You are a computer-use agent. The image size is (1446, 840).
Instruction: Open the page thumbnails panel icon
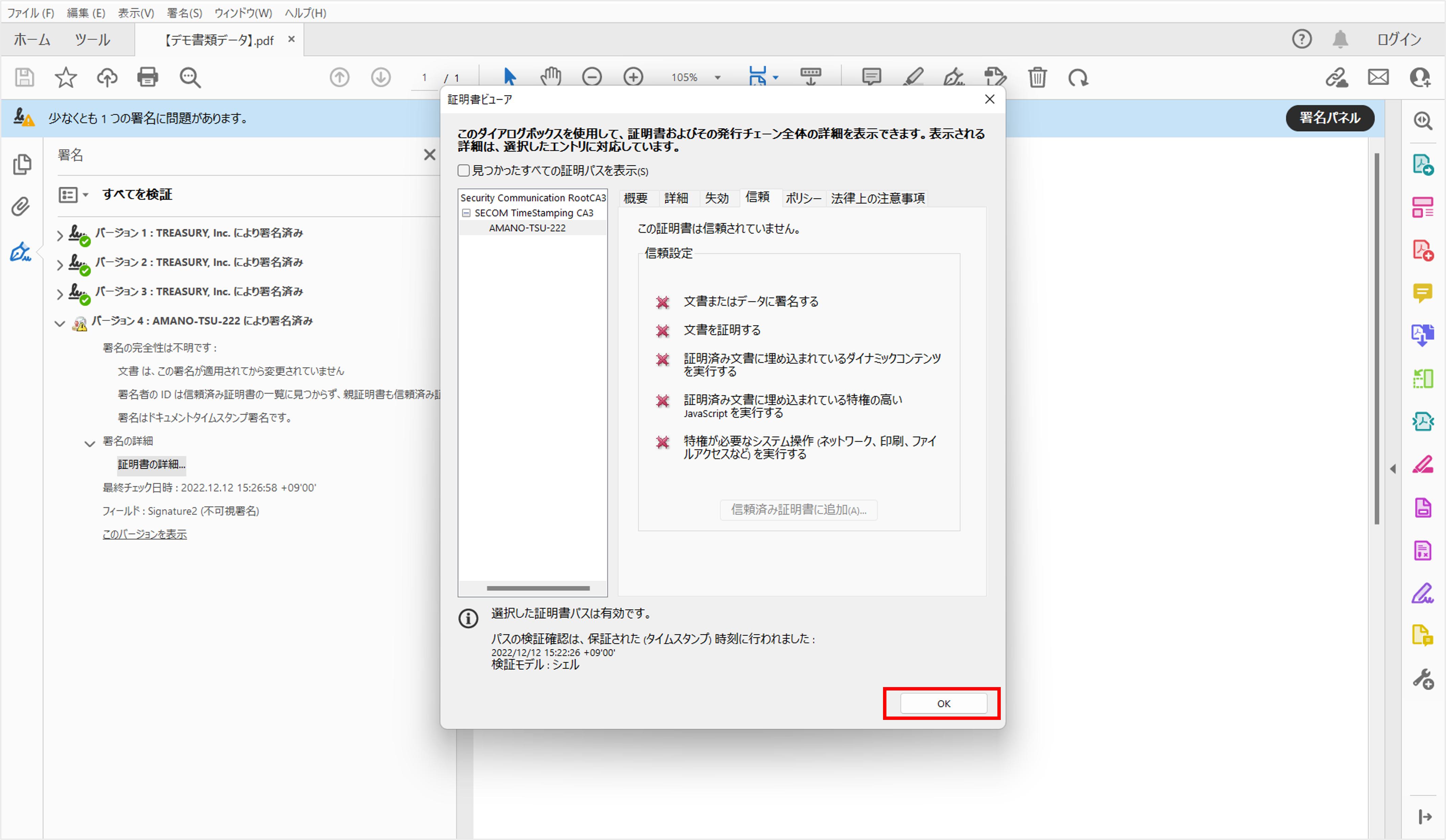(x=22, y=165)
